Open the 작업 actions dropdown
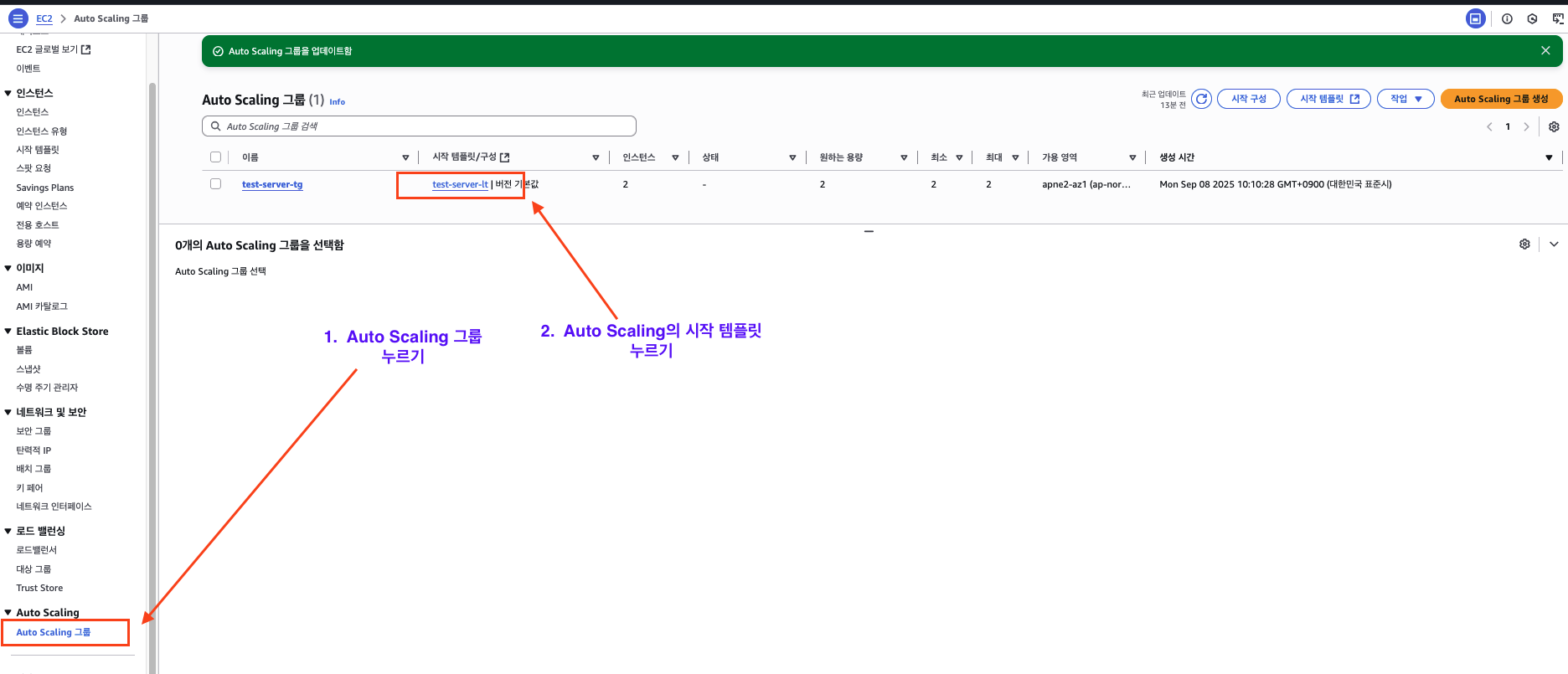Image resolution: width=1568 pixels, height=674 pixels. (x=1406, y=99)
